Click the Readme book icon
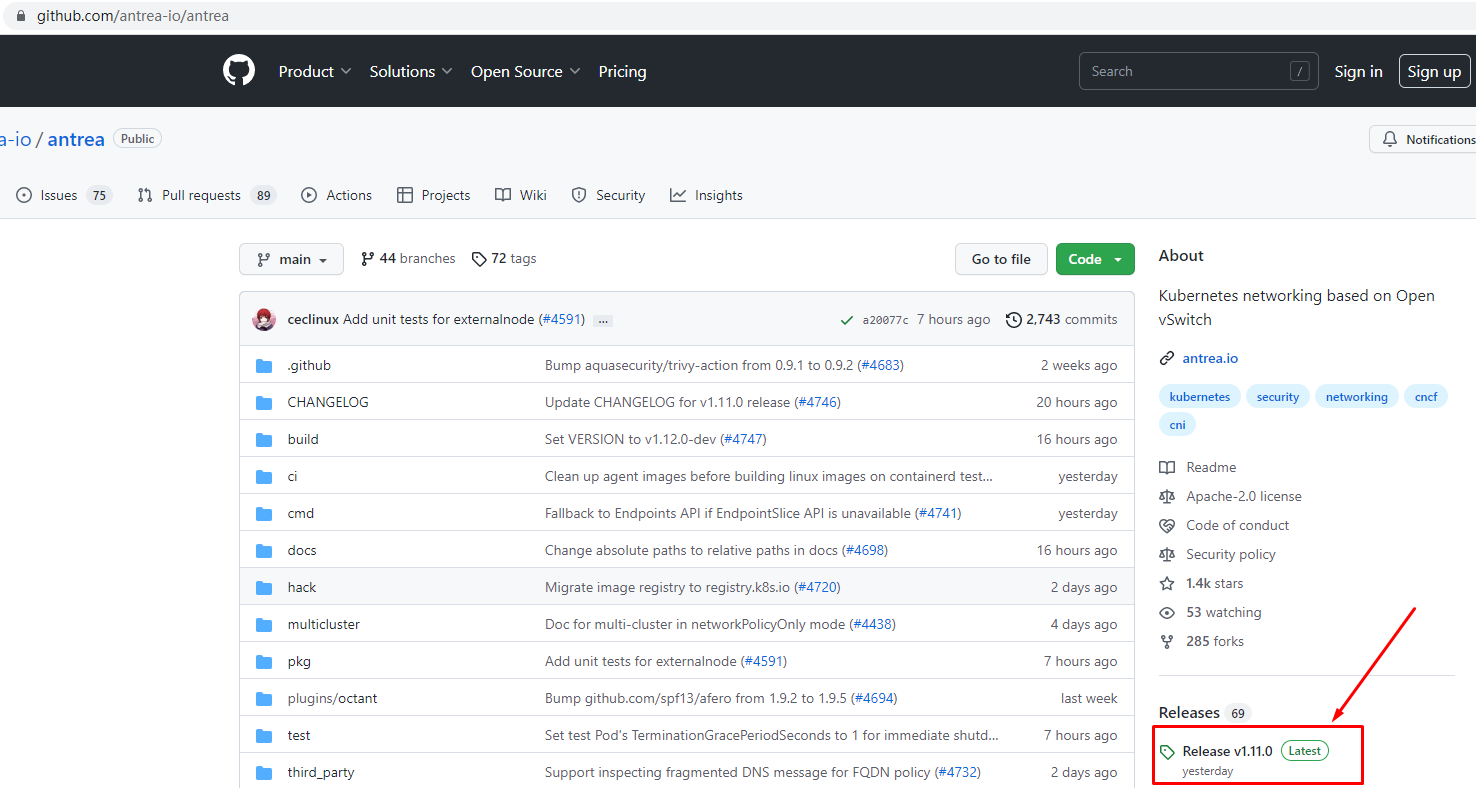 [1167, 467]
